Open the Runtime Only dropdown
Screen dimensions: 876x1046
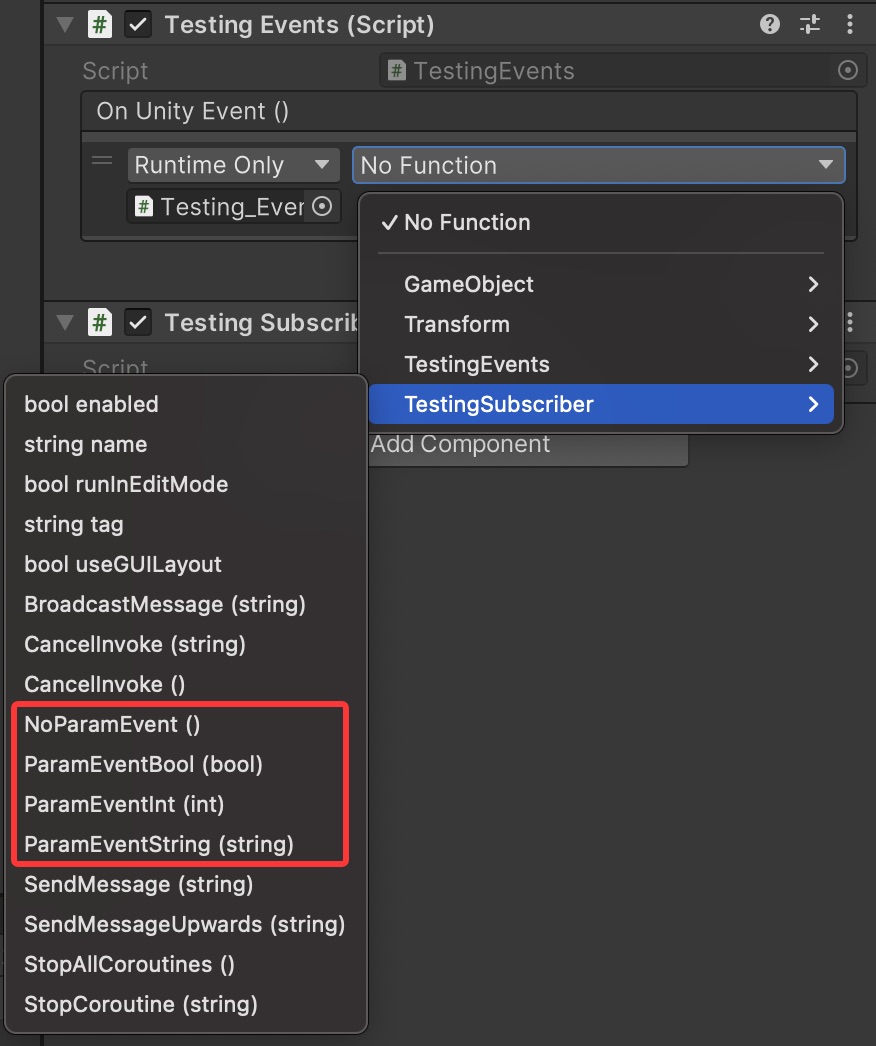pyautogui.click(x=233, y=165)
